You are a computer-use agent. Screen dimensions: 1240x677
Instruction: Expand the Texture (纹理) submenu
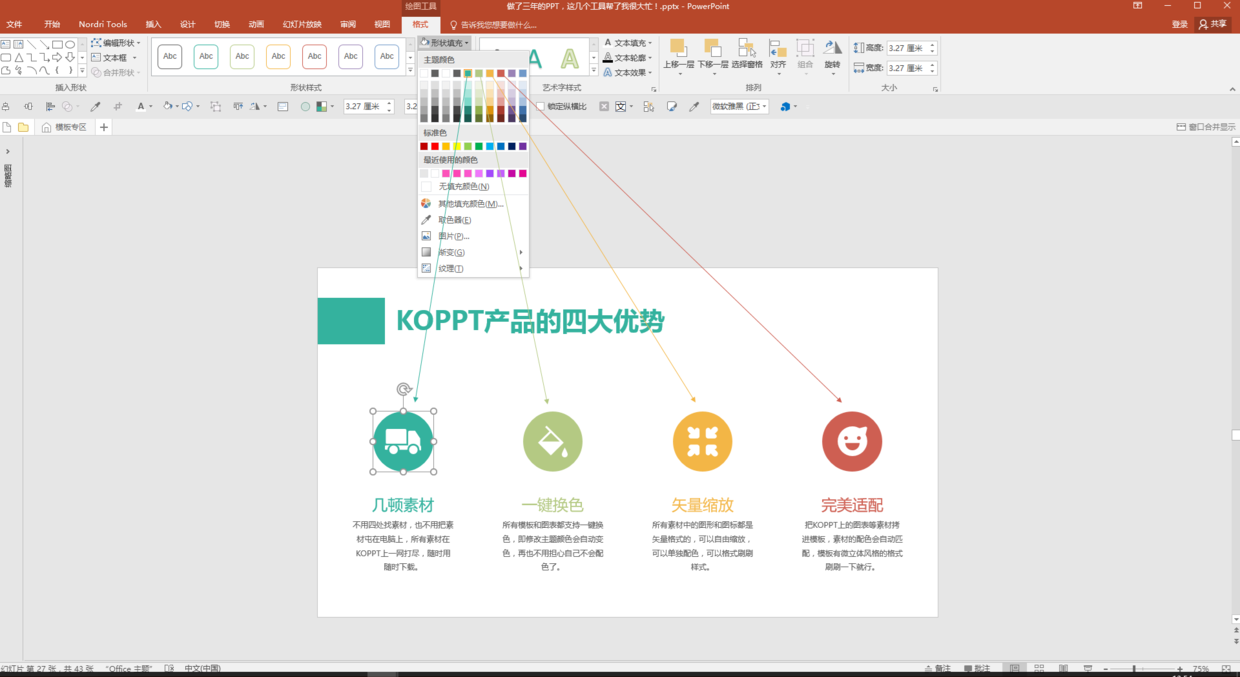point(472,268)
